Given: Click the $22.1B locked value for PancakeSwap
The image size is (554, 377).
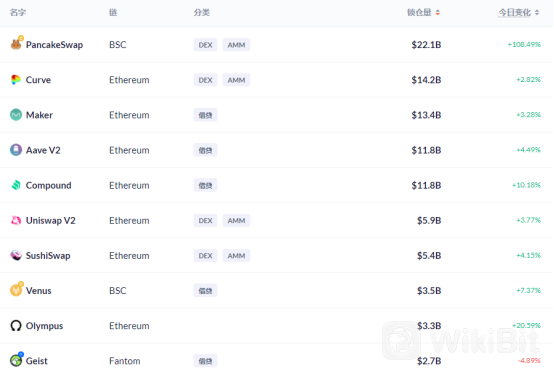Looking at the screenshot, I should pyautogui.click(x=426, y=45).
